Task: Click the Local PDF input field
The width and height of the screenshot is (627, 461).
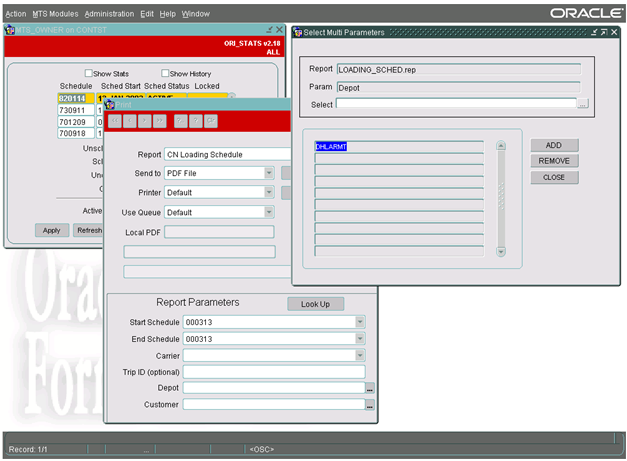Action: coord(219,232)
